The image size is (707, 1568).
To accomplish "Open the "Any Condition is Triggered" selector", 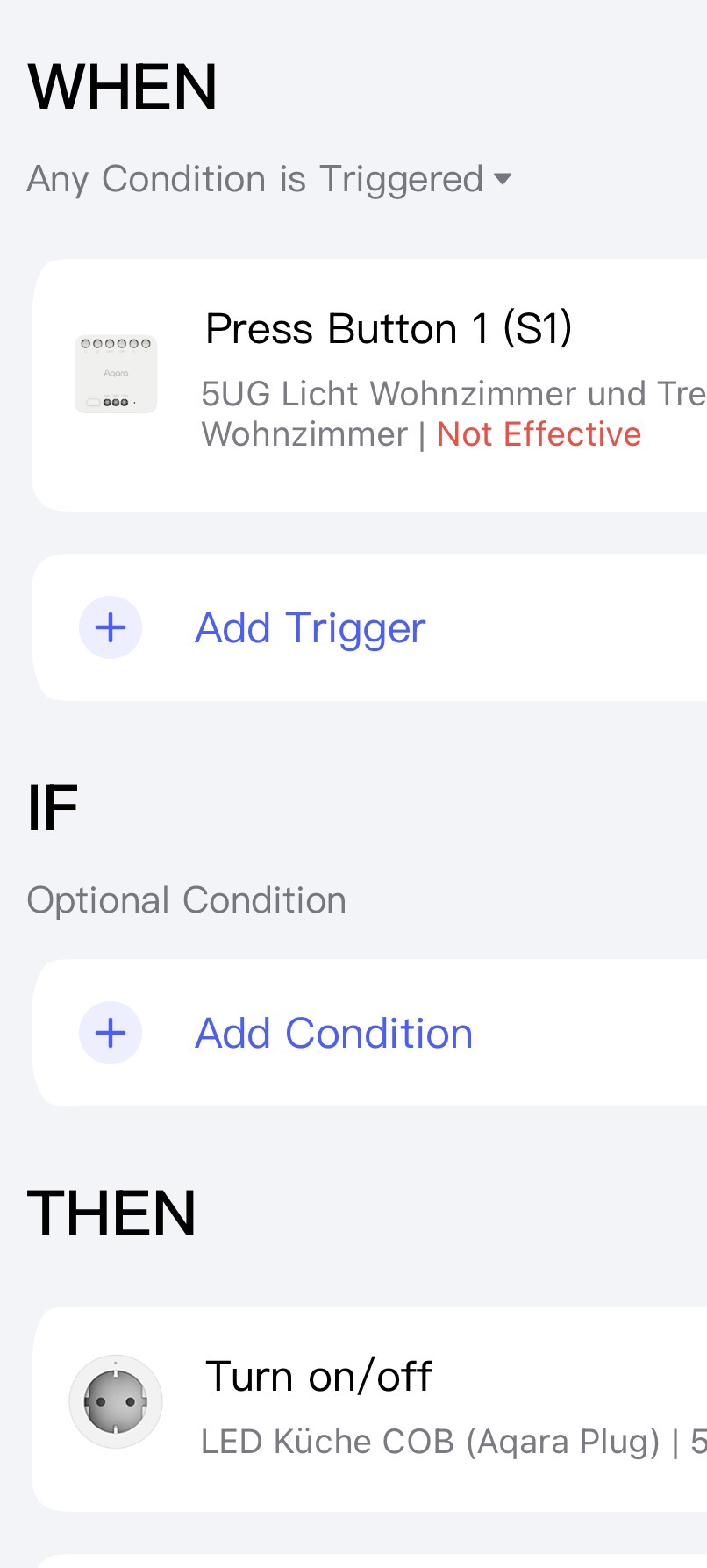I will 254,179.
